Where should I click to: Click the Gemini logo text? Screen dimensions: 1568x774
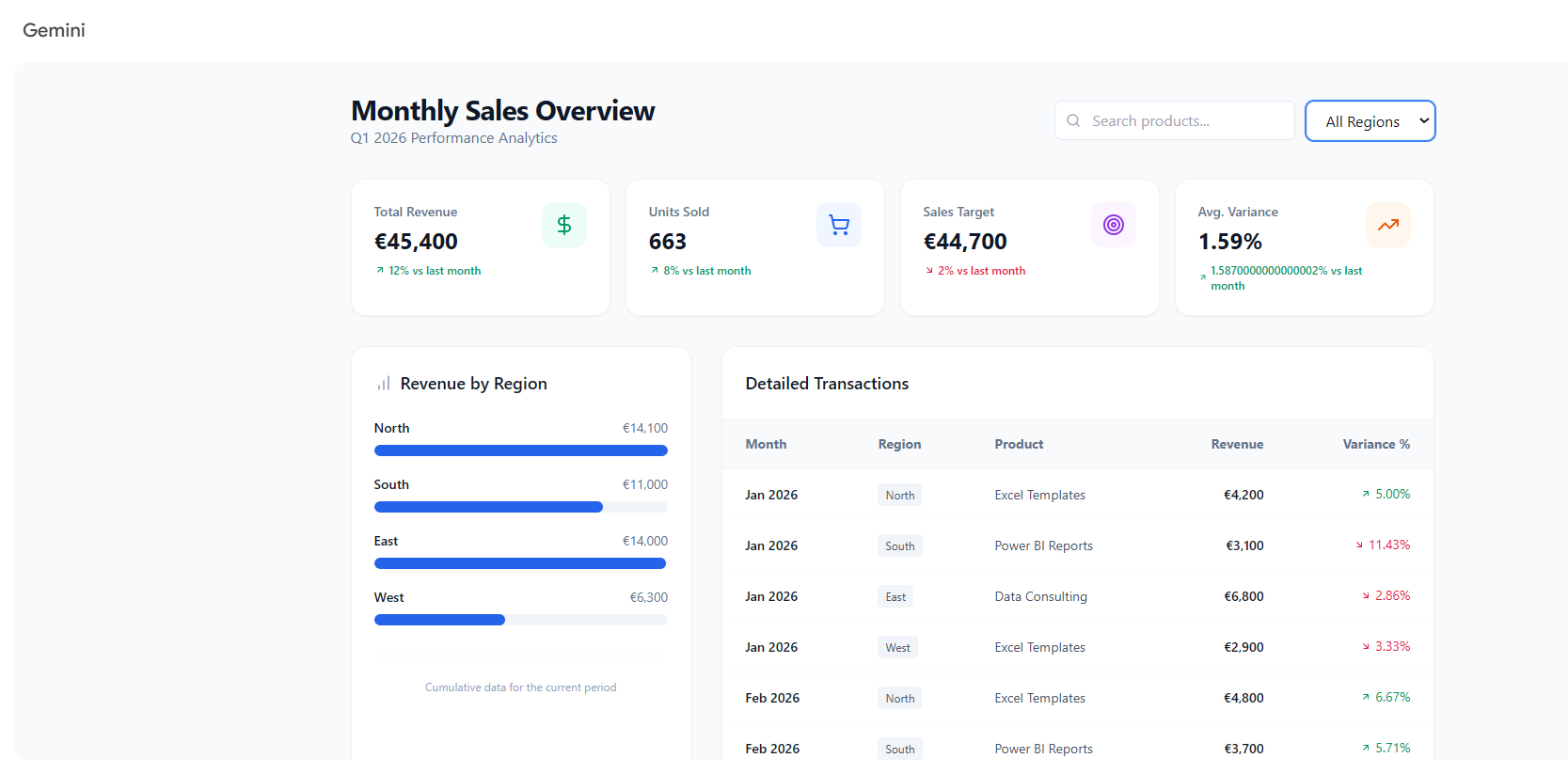tap(54, 30)
